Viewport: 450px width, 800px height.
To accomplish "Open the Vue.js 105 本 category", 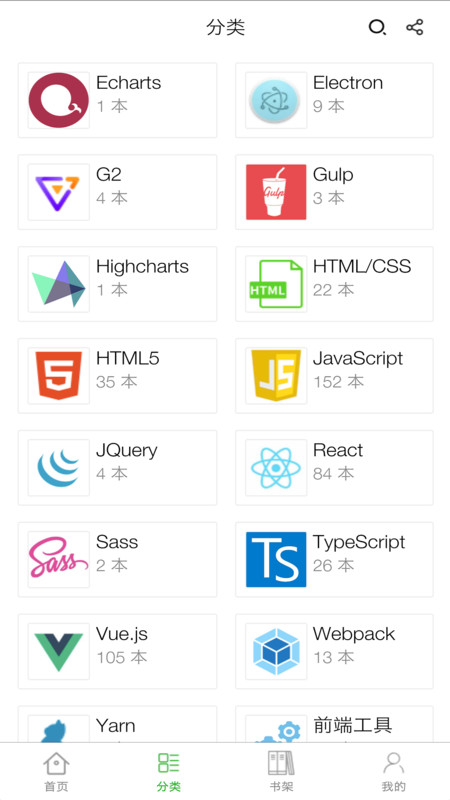I will point(117,651).
